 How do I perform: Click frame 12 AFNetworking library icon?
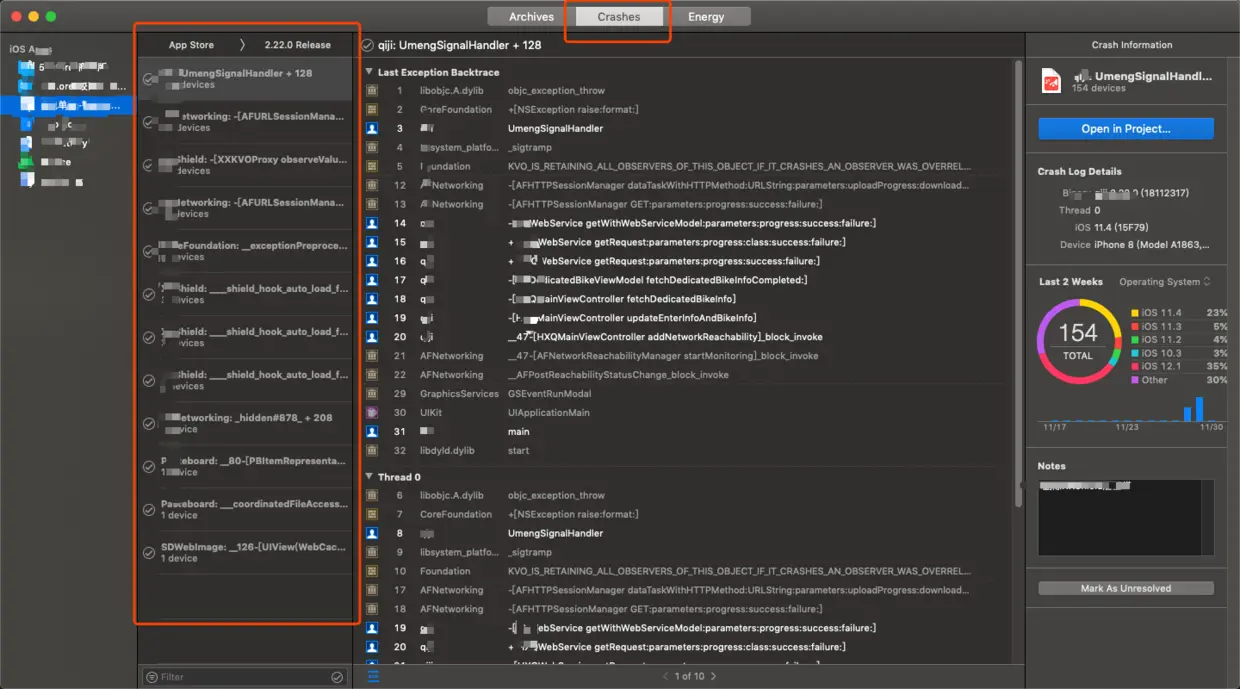372,186
